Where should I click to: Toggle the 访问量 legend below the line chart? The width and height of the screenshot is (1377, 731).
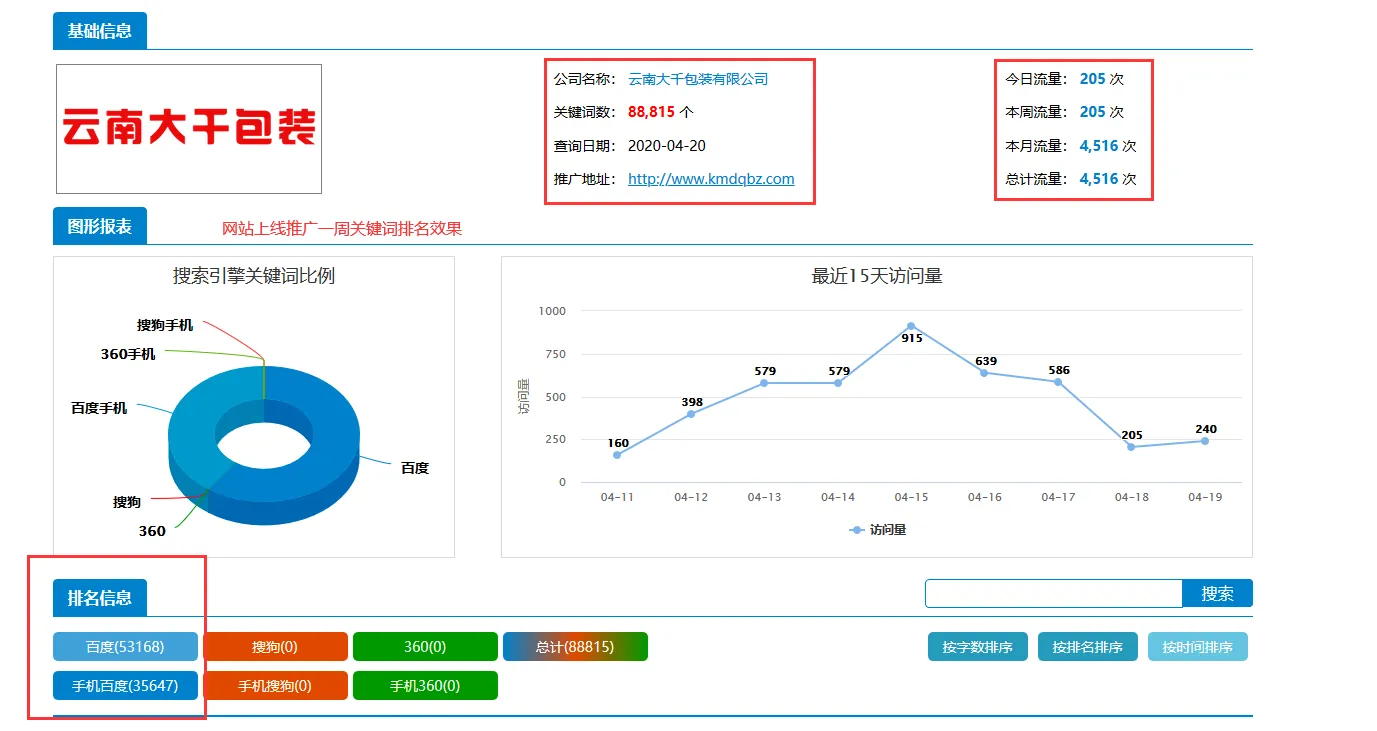tap(880, 529)
